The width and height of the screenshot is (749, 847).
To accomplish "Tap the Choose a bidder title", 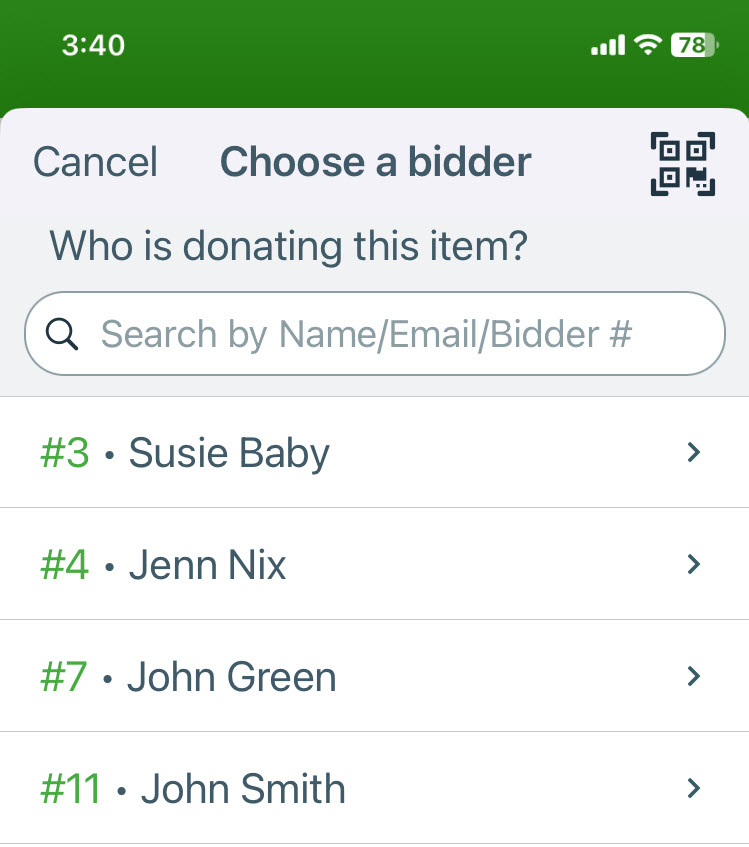I will pyautogui.click(x=376, y=162).
